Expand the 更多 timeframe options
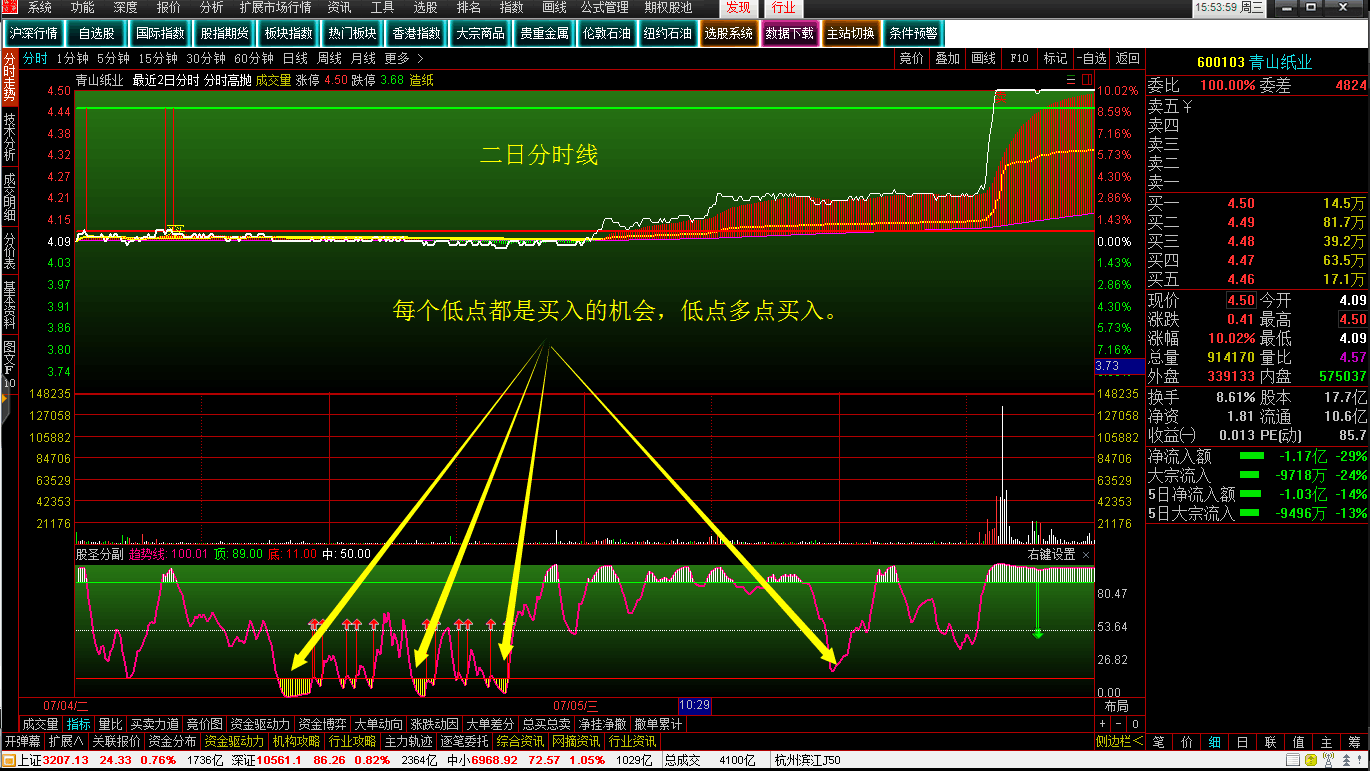The width and height of the screenshot is (1370, 771). click(x=404, y=58)
